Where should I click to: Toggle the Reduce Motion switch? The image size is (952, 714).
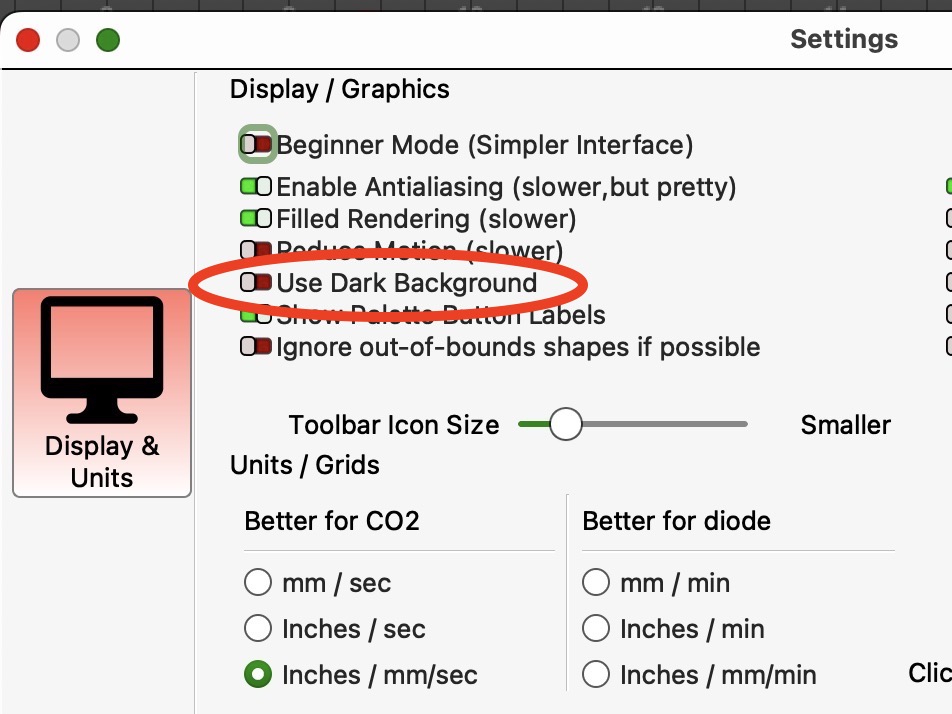click(256, 250)
